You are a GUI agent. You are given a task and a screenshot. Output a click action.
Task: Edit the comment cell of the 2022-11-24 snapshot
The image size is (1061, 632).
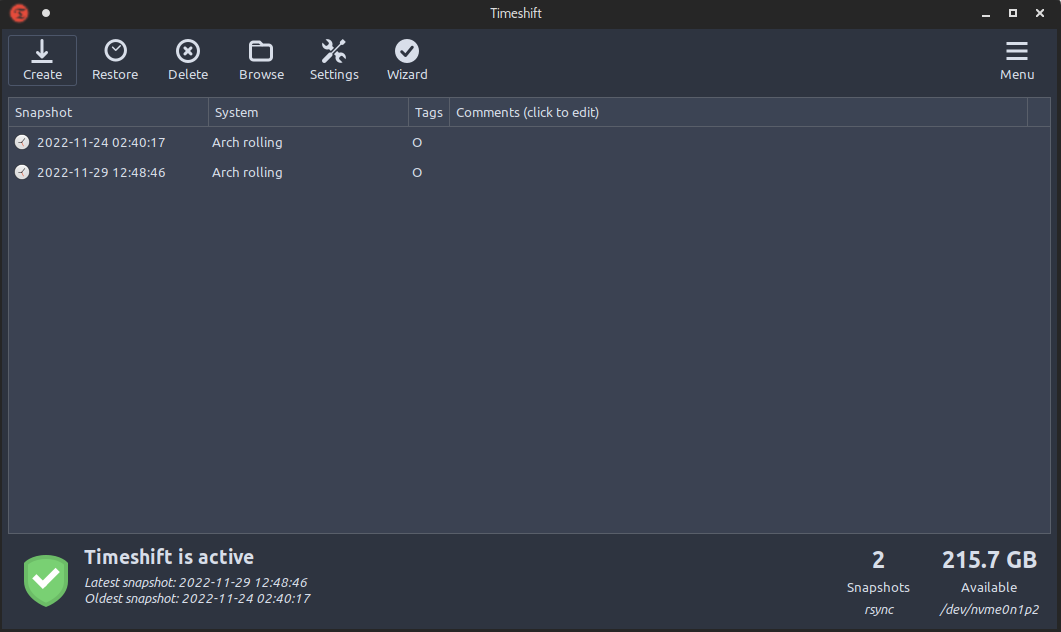click(738, 142)
